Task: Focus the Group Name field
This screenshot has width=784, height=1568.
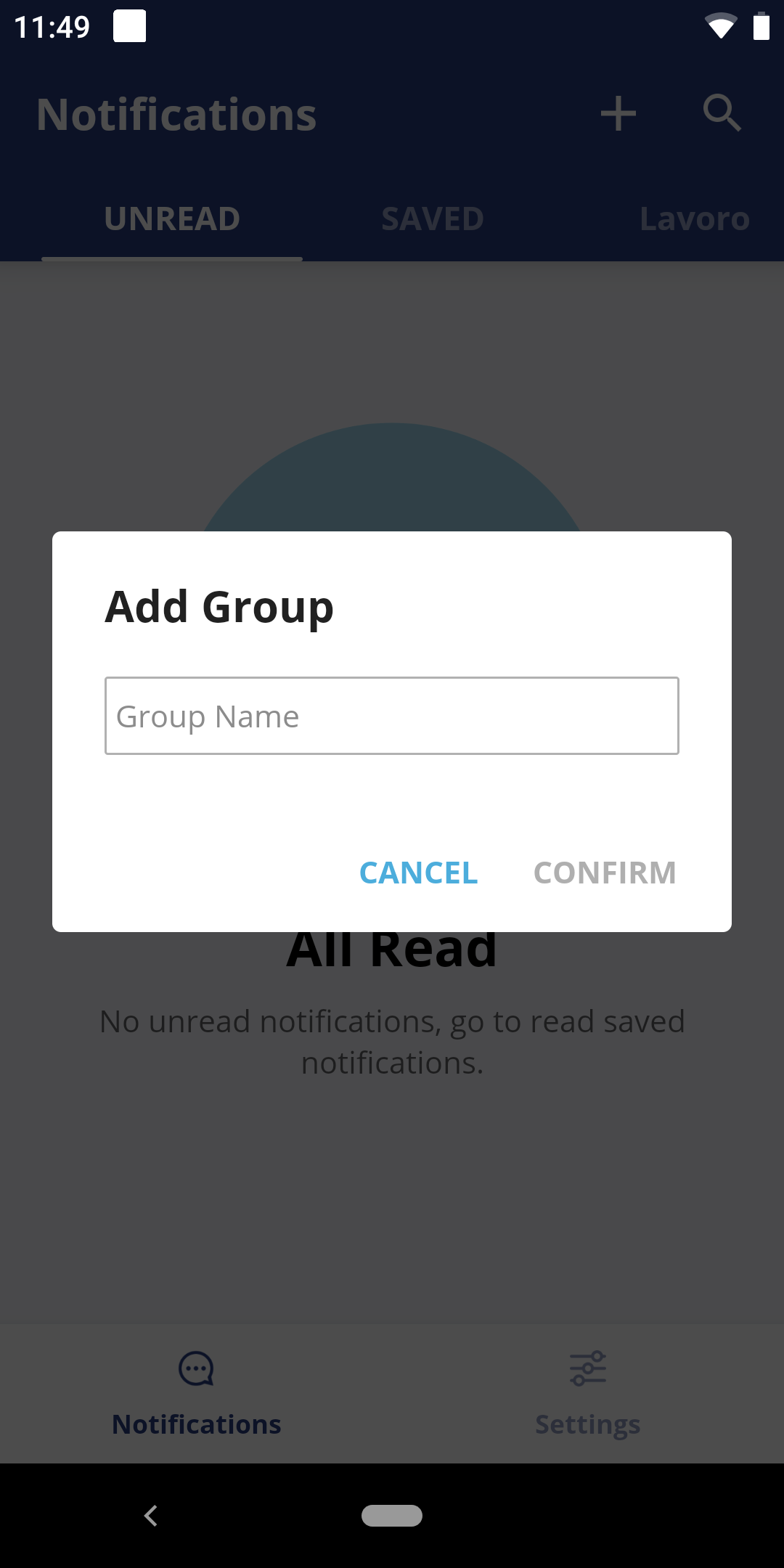Action: click(x=392, y=716)
